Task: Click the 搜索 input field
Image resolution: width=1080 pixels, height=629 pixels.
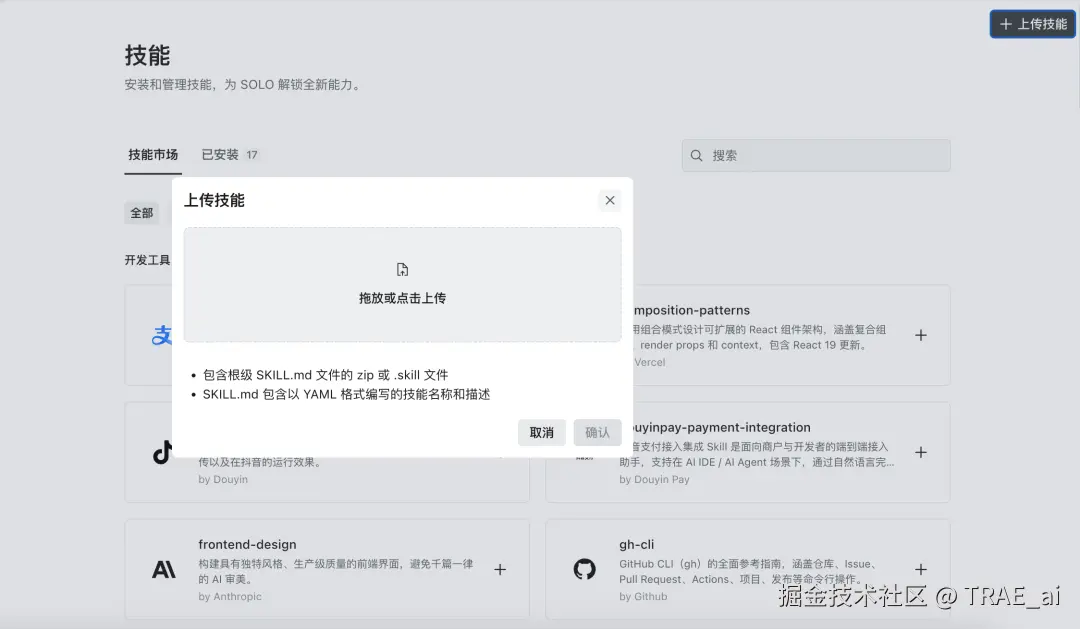Action: [816, 156]
